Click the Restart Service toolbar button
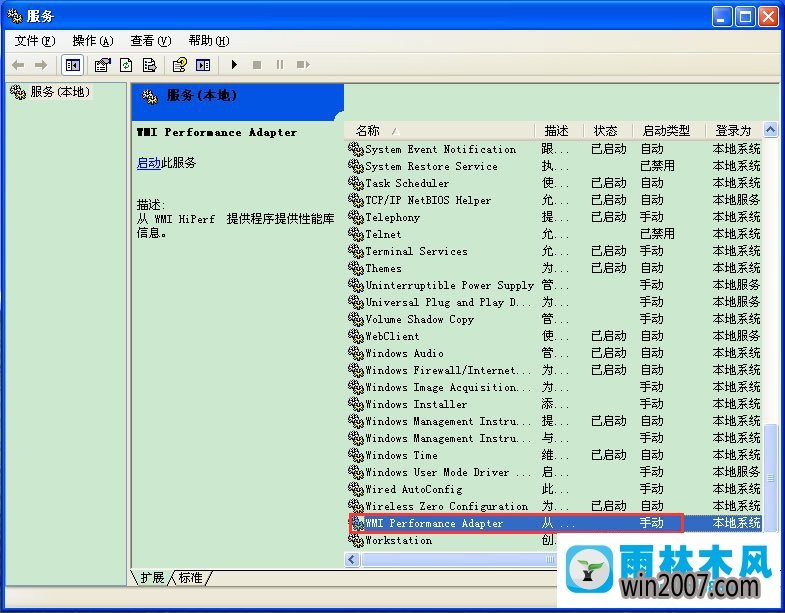This screenshot has height=613, width=785. pyautogui.click(x=303, y=65)
